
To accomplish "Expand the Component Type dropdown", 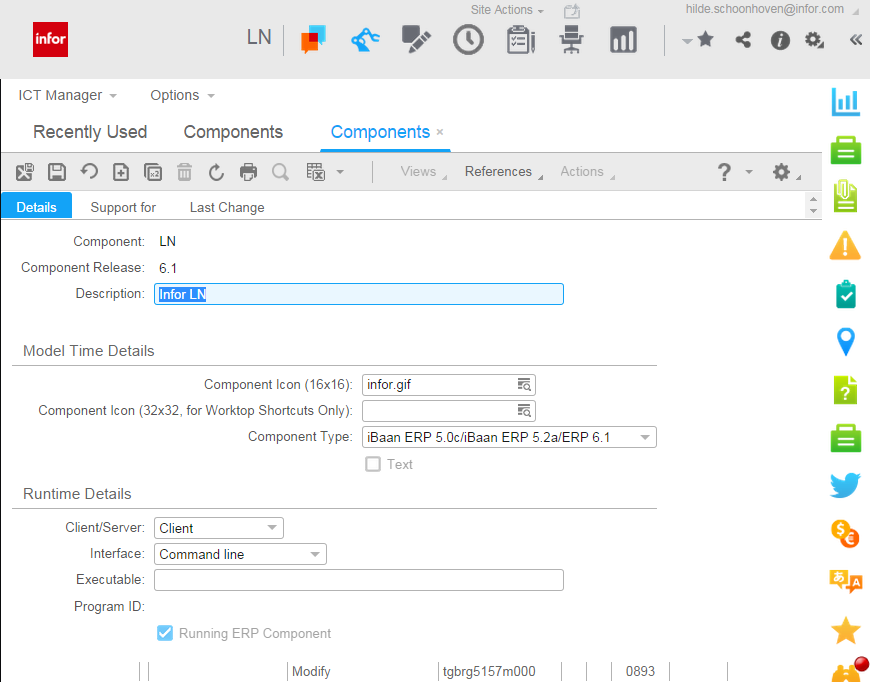I will (x=646, y=437).
